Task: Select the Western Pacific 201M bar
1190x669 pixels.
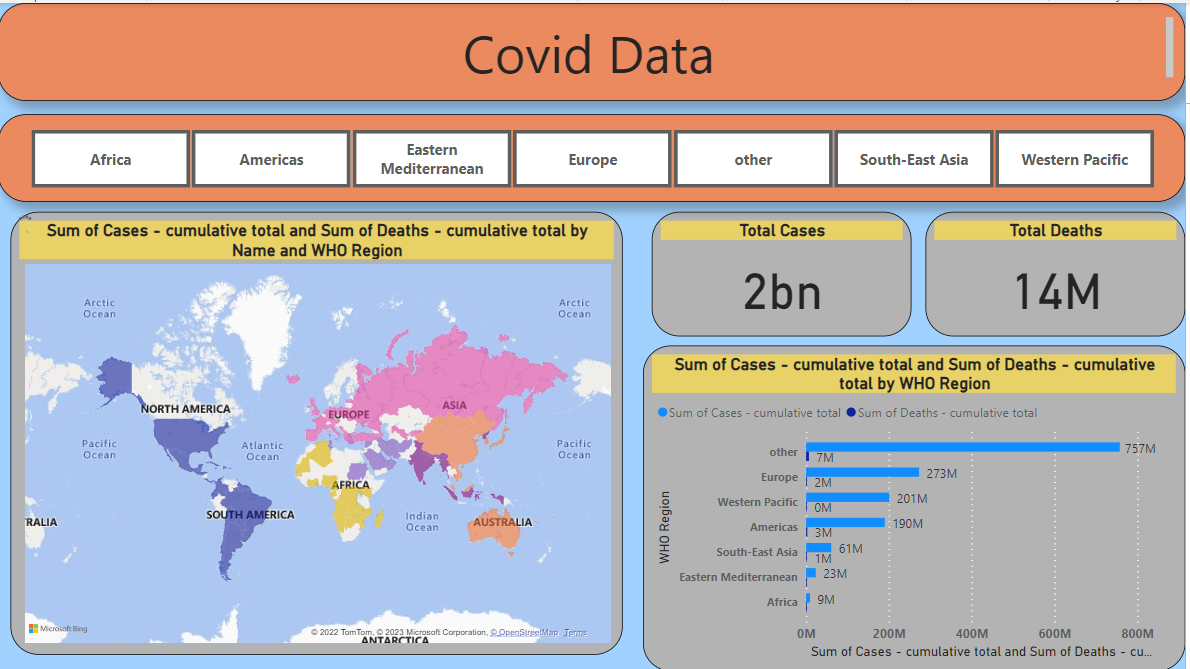Action: [847, 498]
